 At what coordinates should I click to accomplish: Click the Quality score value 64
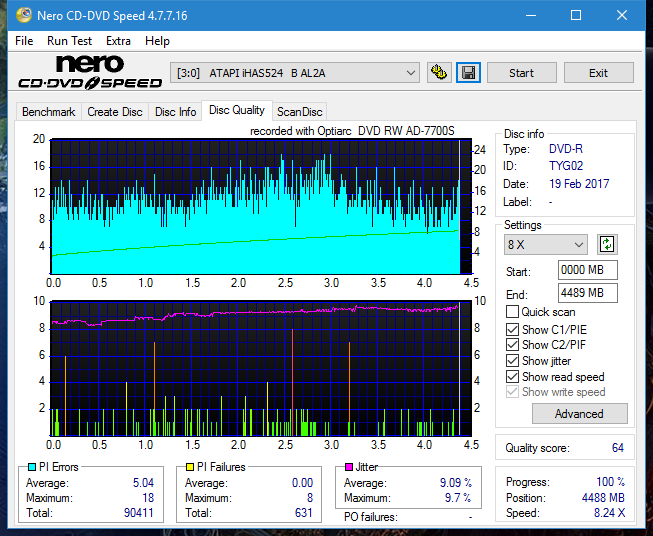pyautogui.click(x=618, y=448)
